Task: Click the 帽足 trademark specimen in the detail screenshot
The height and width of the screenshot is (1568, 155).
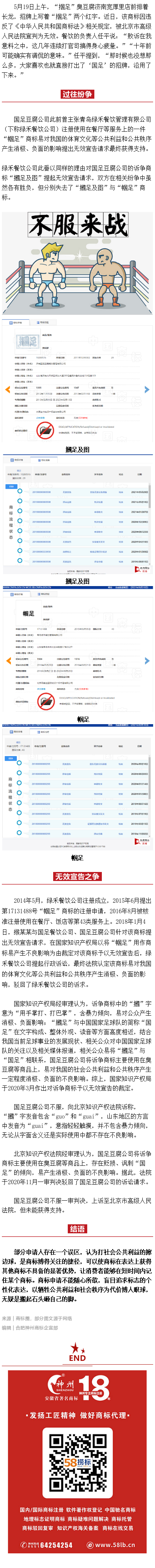Action: (28, 613)
